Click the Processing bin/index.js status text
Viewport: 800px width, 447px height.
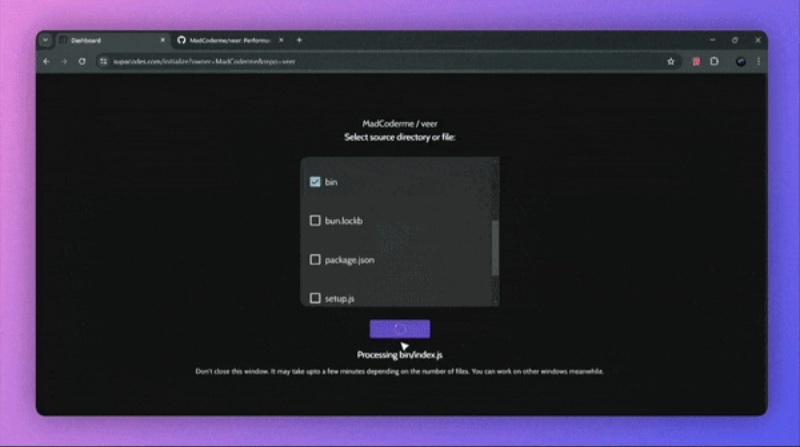pos(399,355)
